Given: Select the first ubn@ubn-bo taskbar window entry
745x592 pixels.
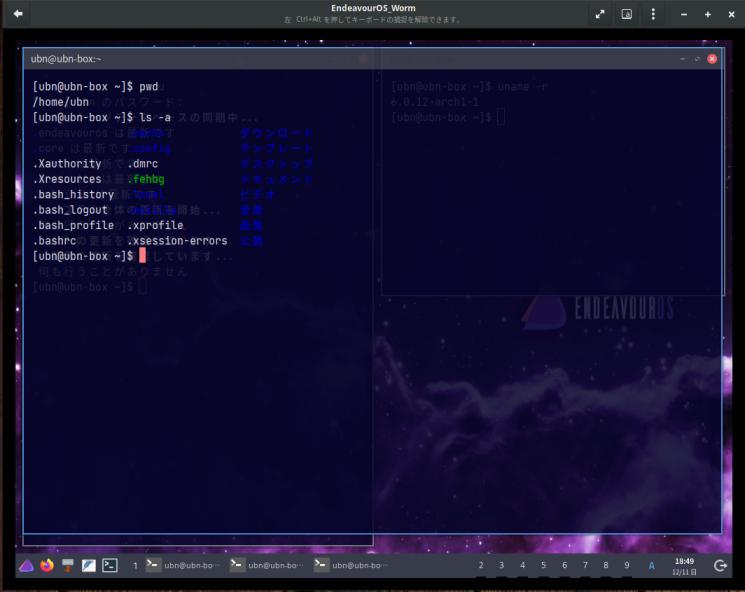Looking at the screenshot, I should tap(183, 565).
